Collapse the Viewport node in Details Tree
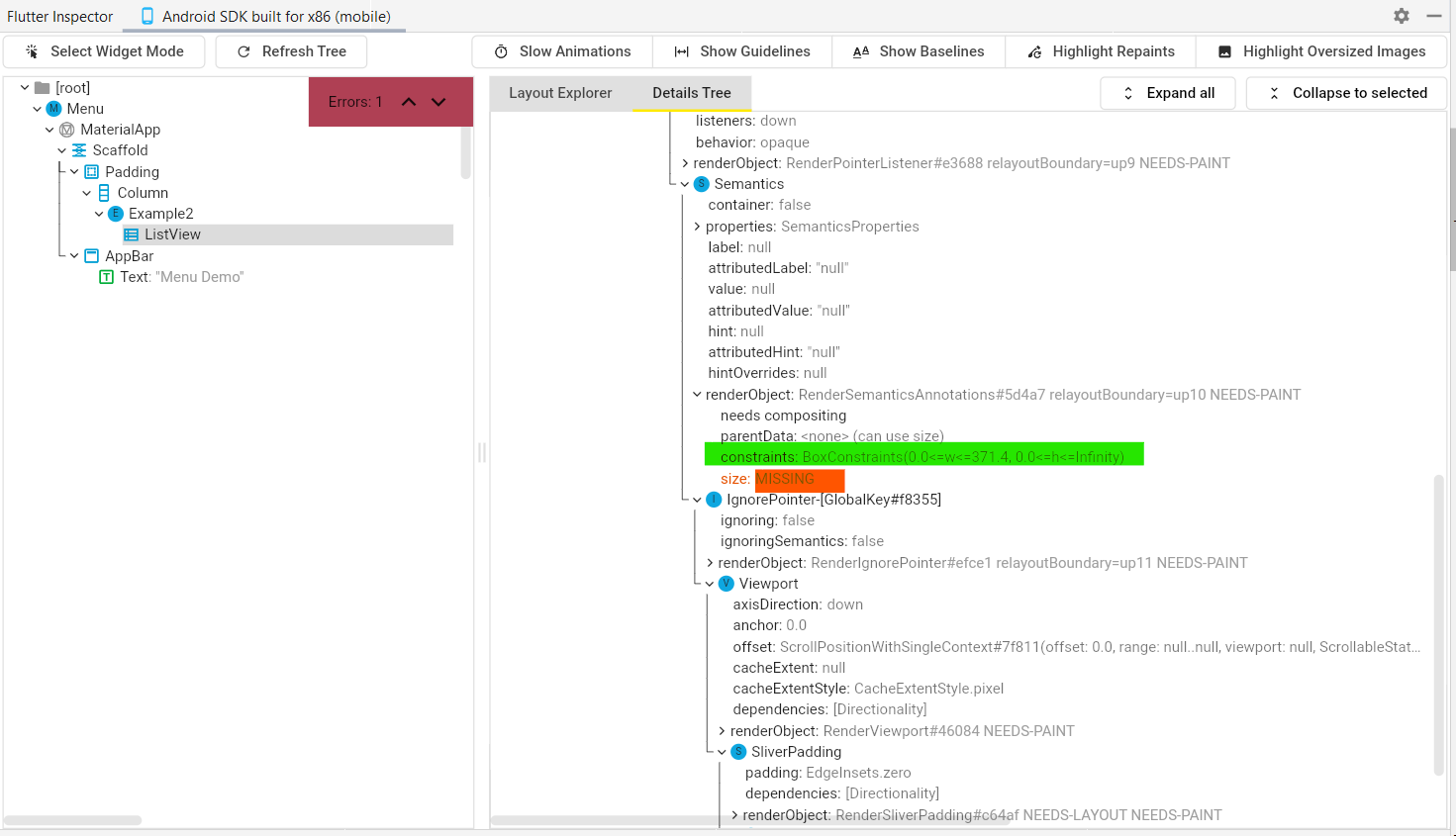 tap(711, 583)
